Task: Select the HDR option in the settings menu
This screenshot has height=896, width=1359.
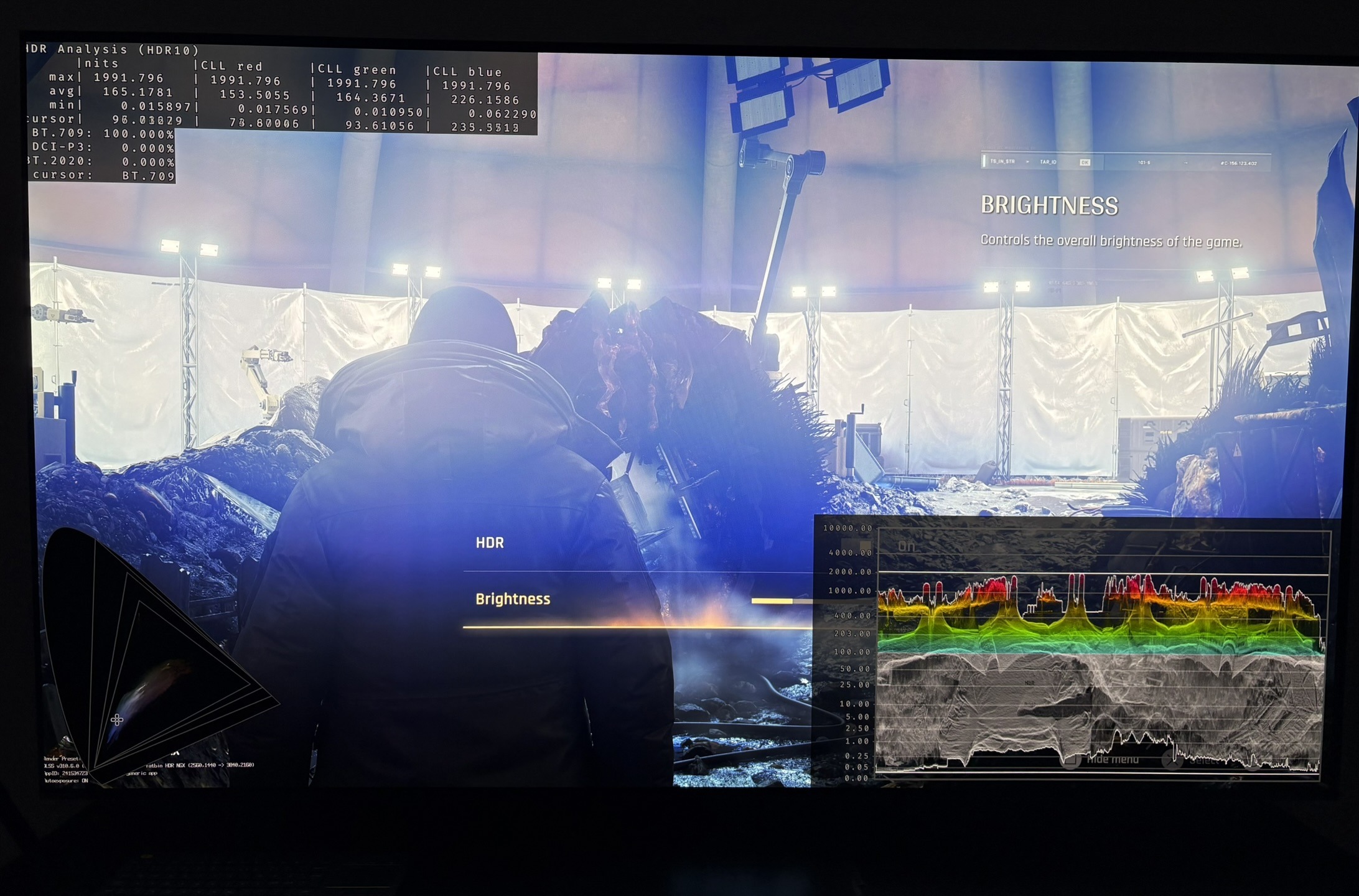Action: (490, 543)
